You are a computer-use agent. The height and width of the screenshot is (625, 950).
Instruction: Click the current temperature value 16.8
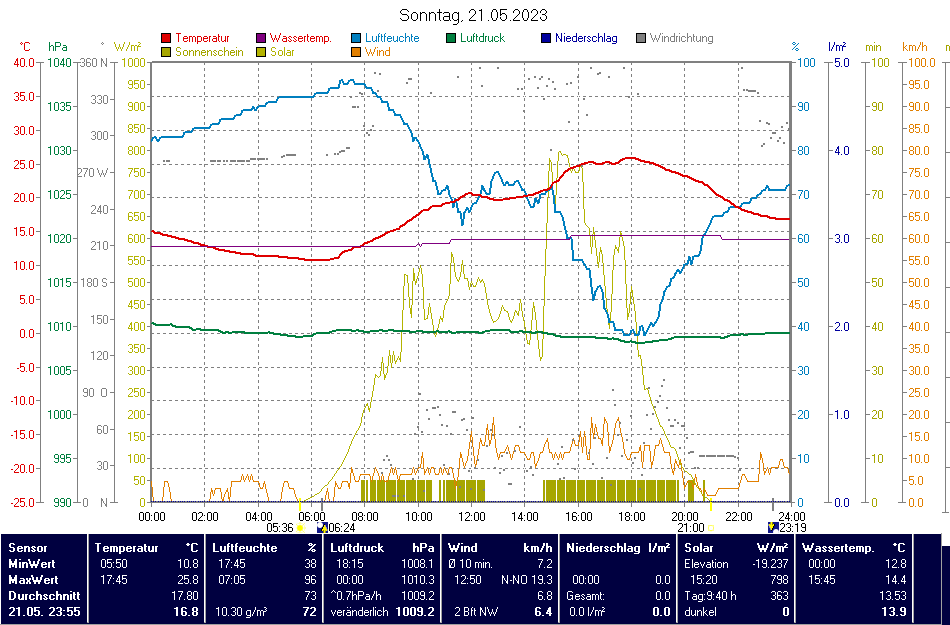pos(185,612)
